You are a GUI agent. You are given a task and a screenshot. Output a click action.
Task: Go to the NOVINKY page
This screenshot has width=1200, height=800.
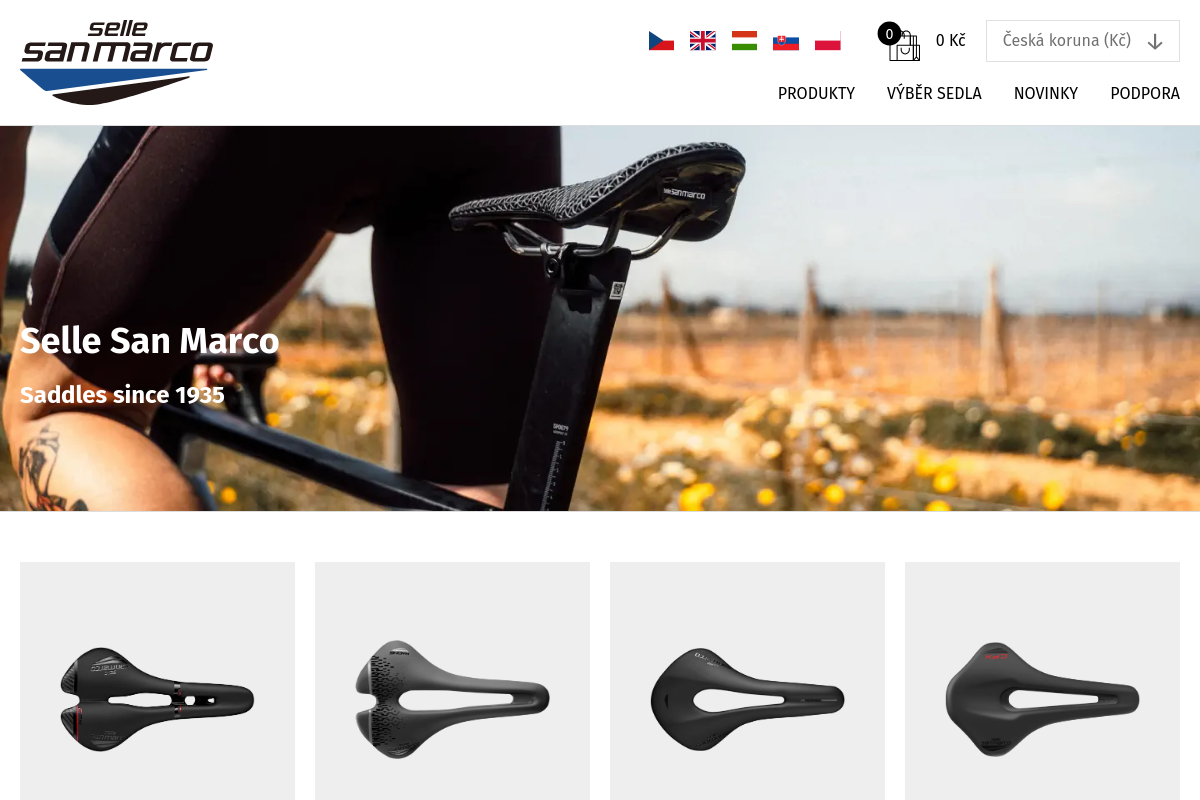tap(1046, 93)
